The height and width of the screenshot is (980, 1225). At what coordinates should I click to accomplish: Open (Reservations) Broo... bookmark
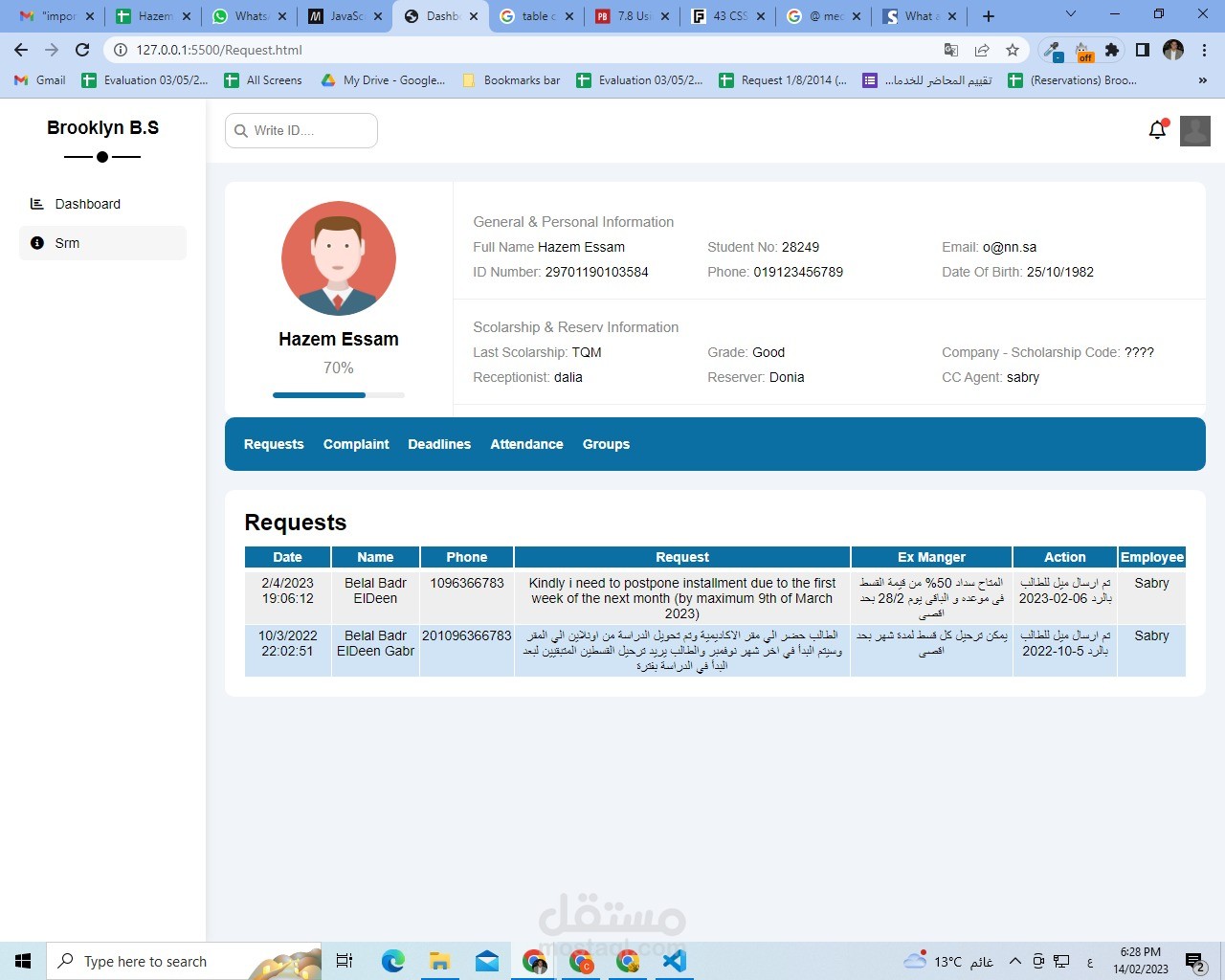1073,80
